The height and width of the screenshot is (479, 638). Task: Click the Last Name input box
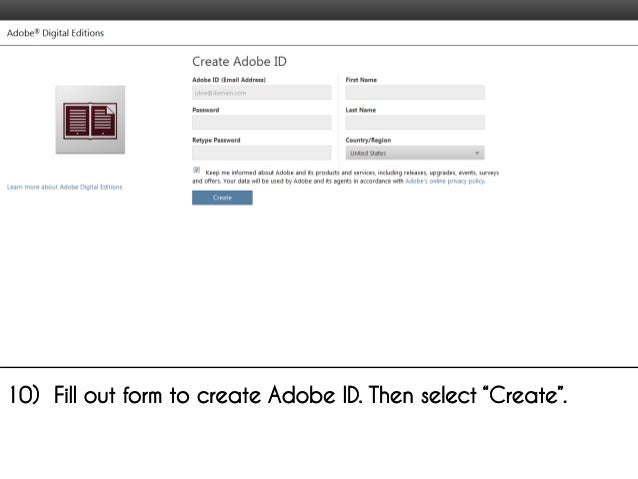415,122
